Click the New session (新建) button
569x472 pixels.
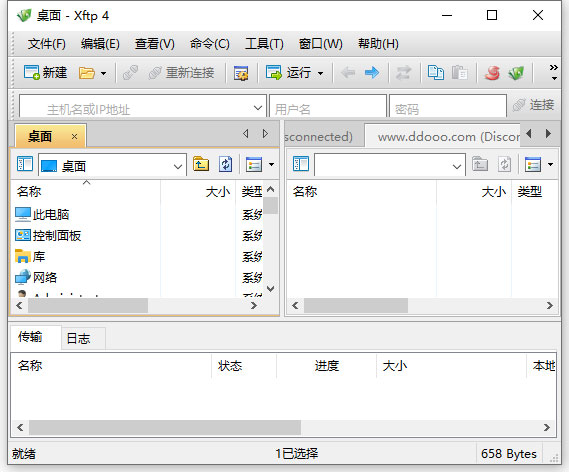click(45, 73)
